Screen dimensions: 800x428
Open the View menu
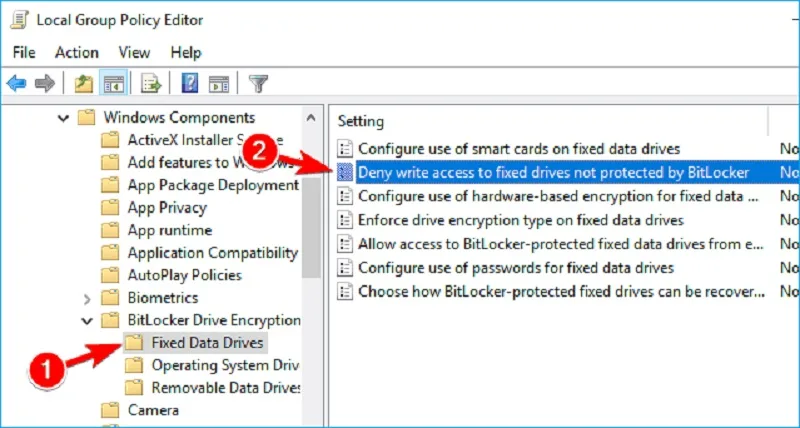coord(134,53)
